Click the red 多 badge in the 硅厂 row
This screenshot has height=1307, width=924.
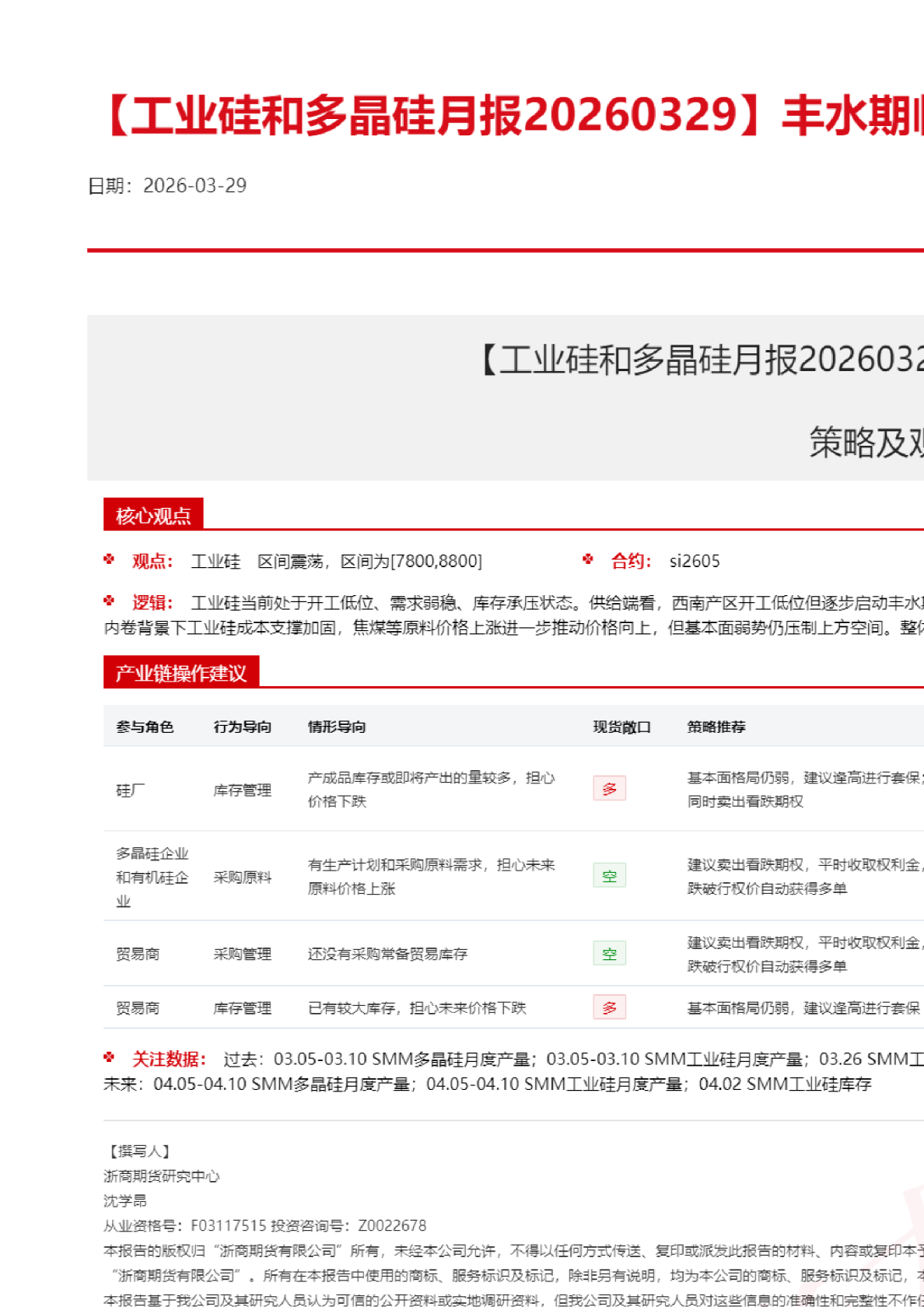tap(609, 789)
